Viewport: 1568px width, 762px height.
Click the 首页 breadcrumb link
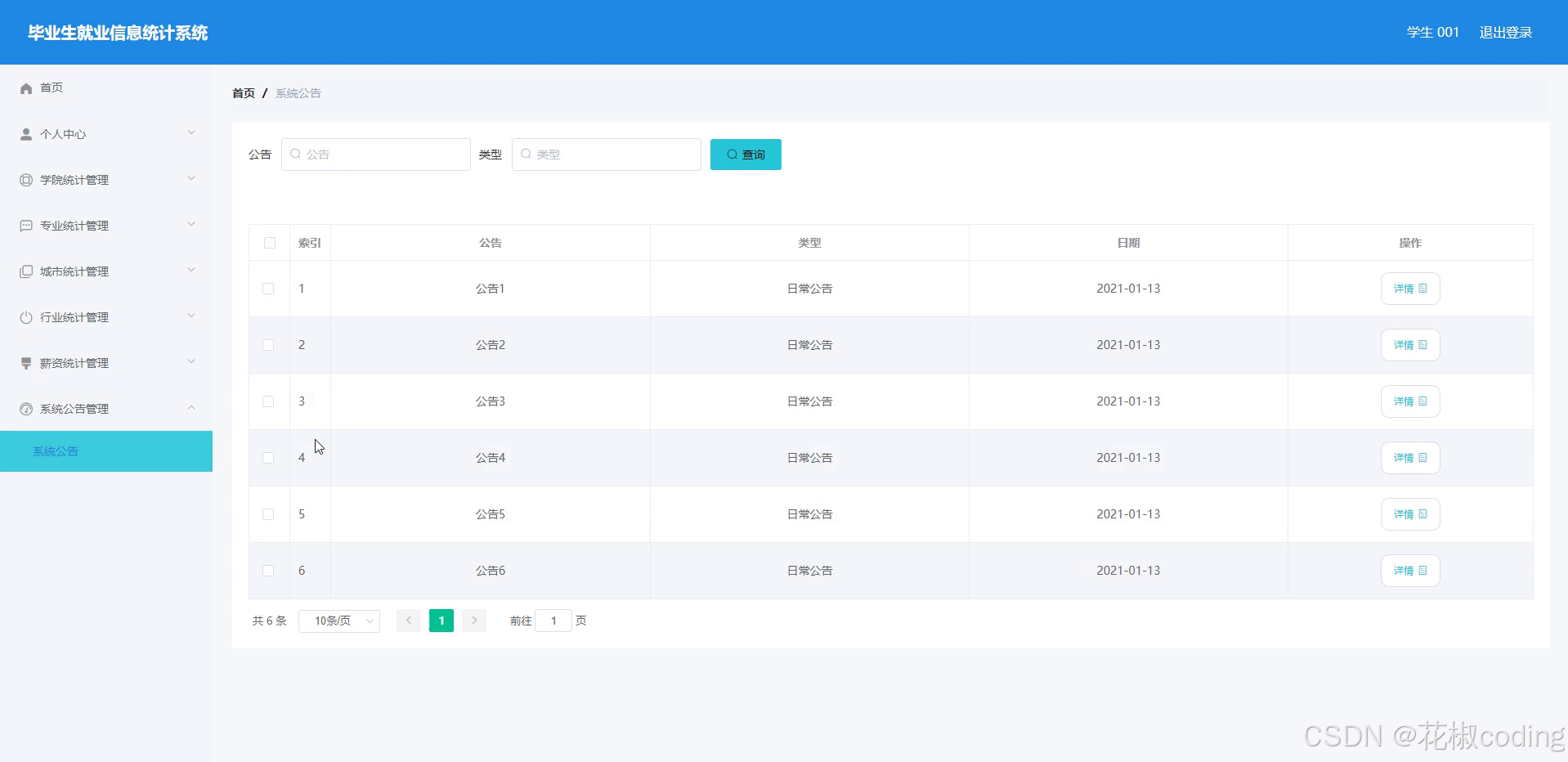244,93
